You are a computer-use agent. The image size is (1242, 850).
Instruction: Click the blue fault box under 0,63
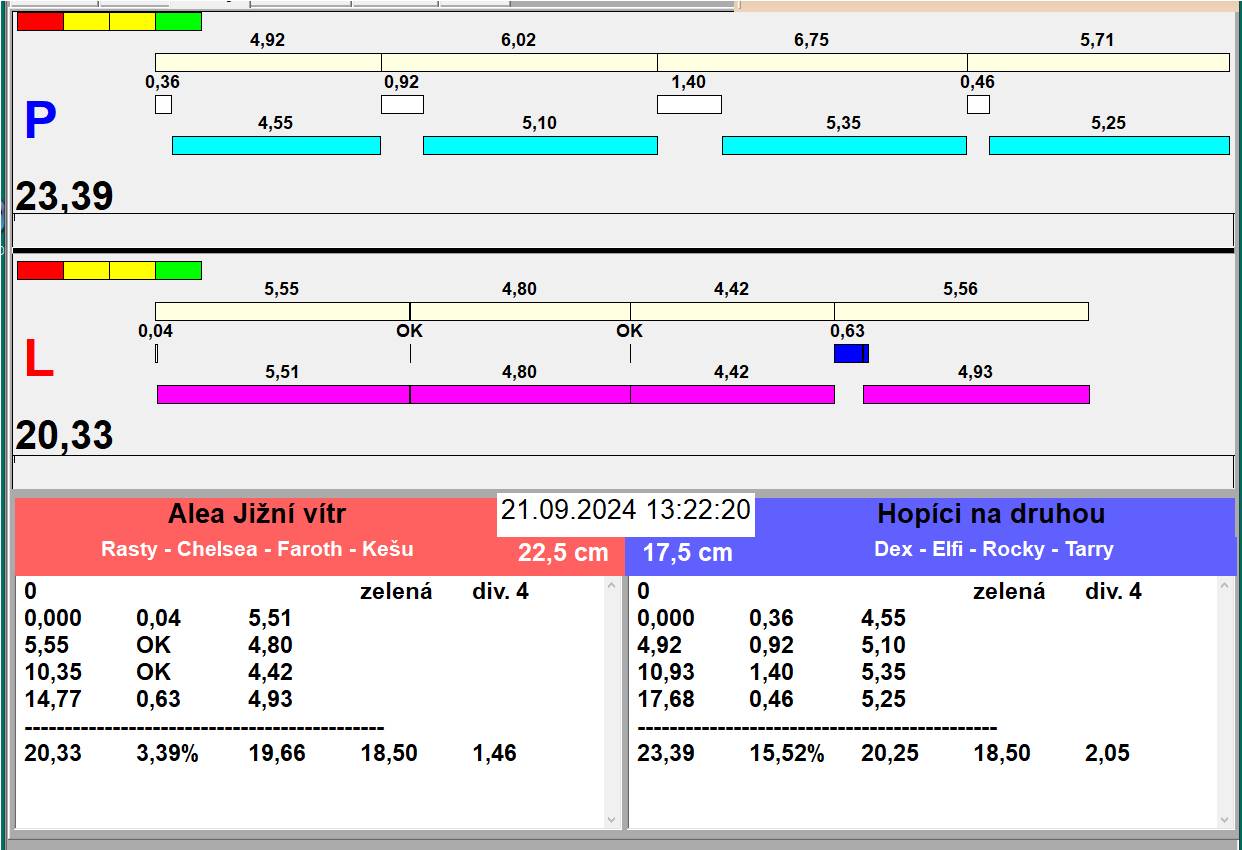pyautogui.click(x=851, y=353)
